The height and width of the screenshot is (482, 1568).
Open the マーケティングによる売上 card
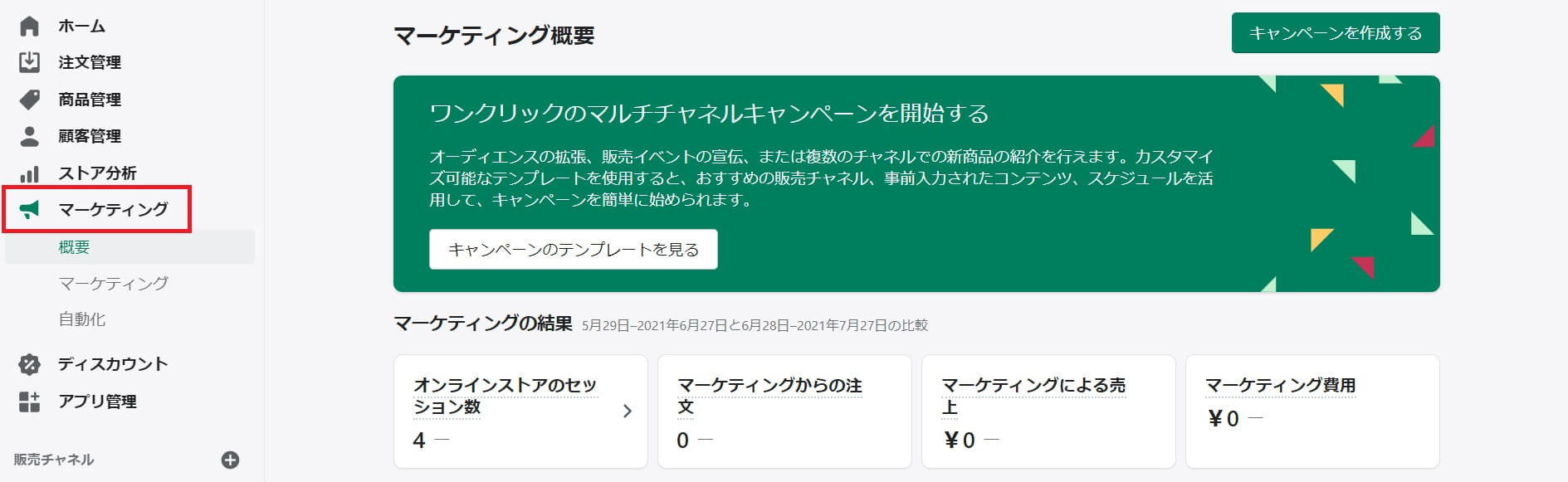coord(1048,411)
